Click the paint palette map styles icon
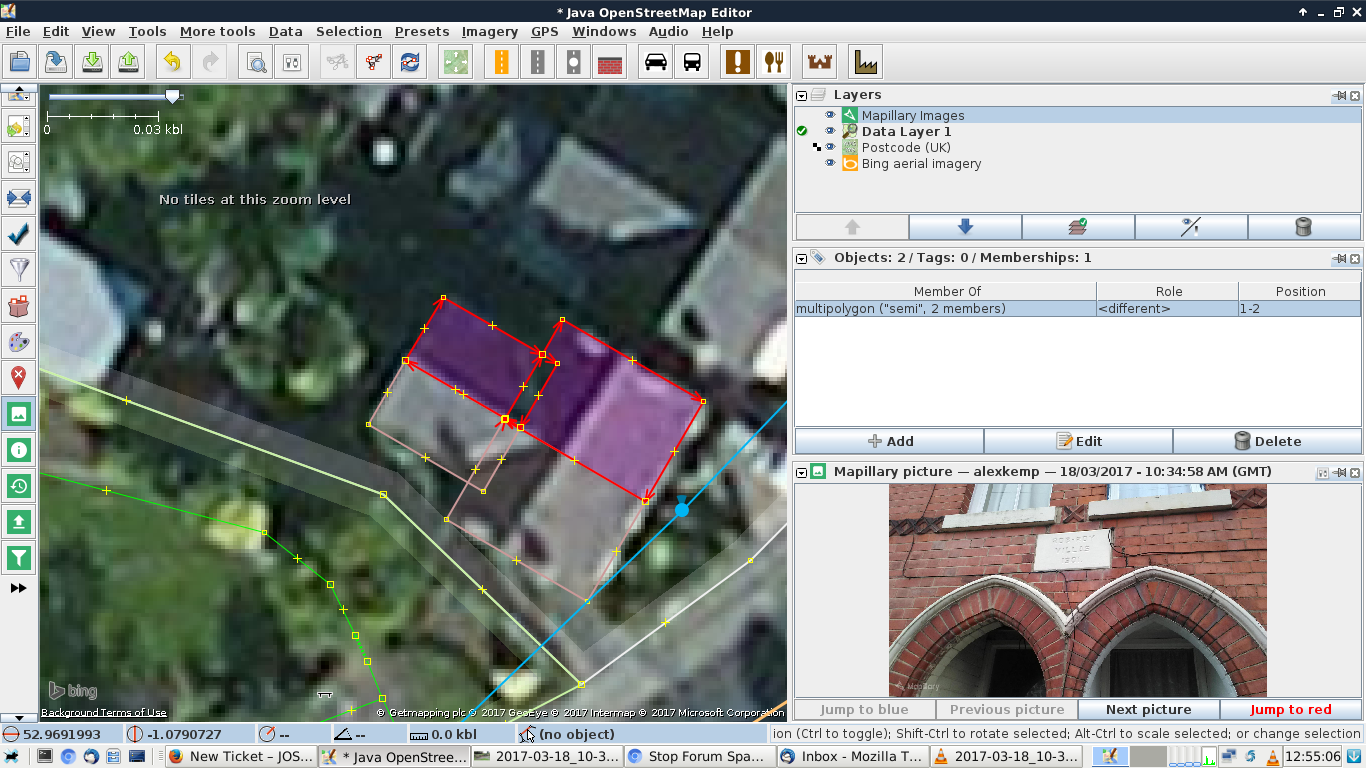Image resolution: width=1366 pixels, height=768 pixels. coord(19,342)
